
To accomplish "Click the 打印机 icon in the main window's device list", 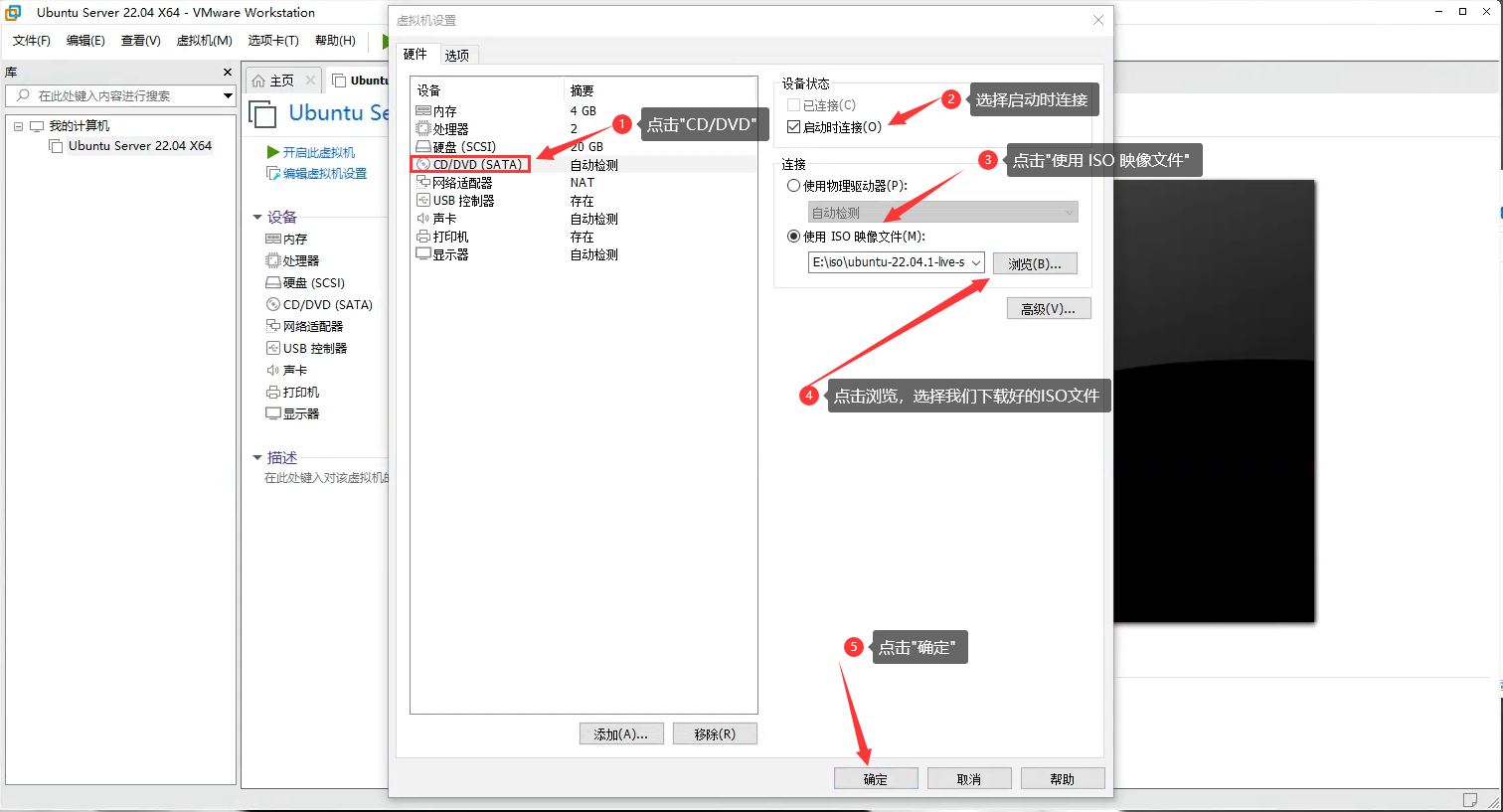I will (273, 392).
